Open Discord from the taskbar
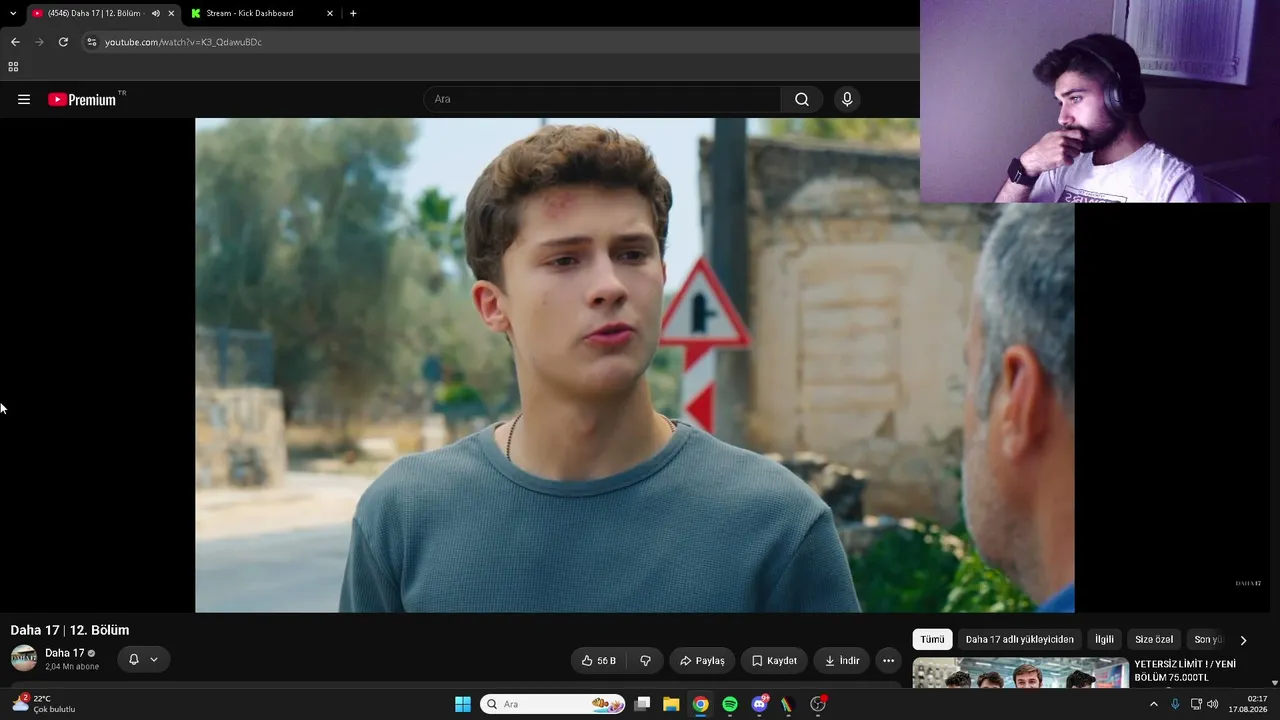The height and width of the screenshot is (720, 1280). (x=759, y=704)
